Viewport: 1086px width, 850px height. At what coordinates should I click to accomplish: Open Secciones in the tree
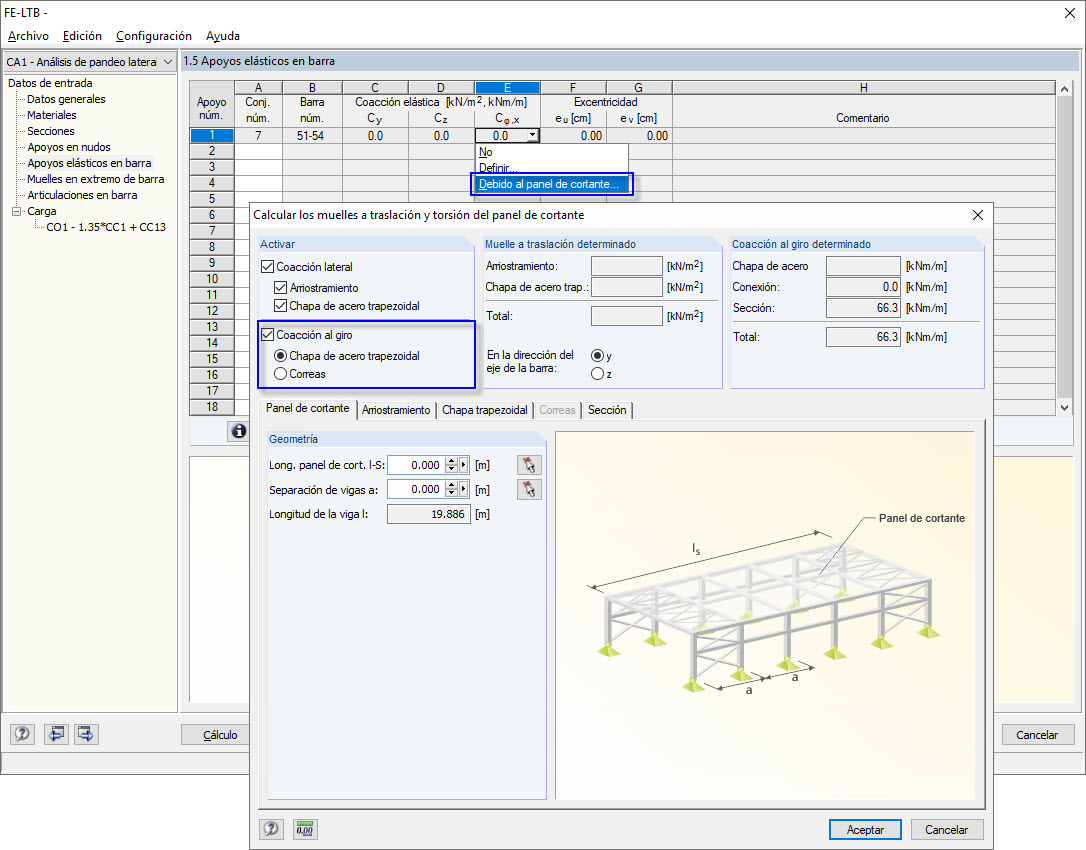tap(51, 131)
